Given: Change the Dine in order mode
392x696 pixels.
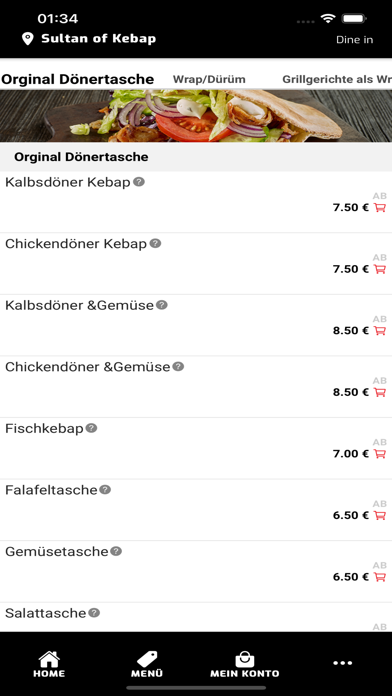Looking at the screenshot, I should pyautogui.click(x=354, y=40).
